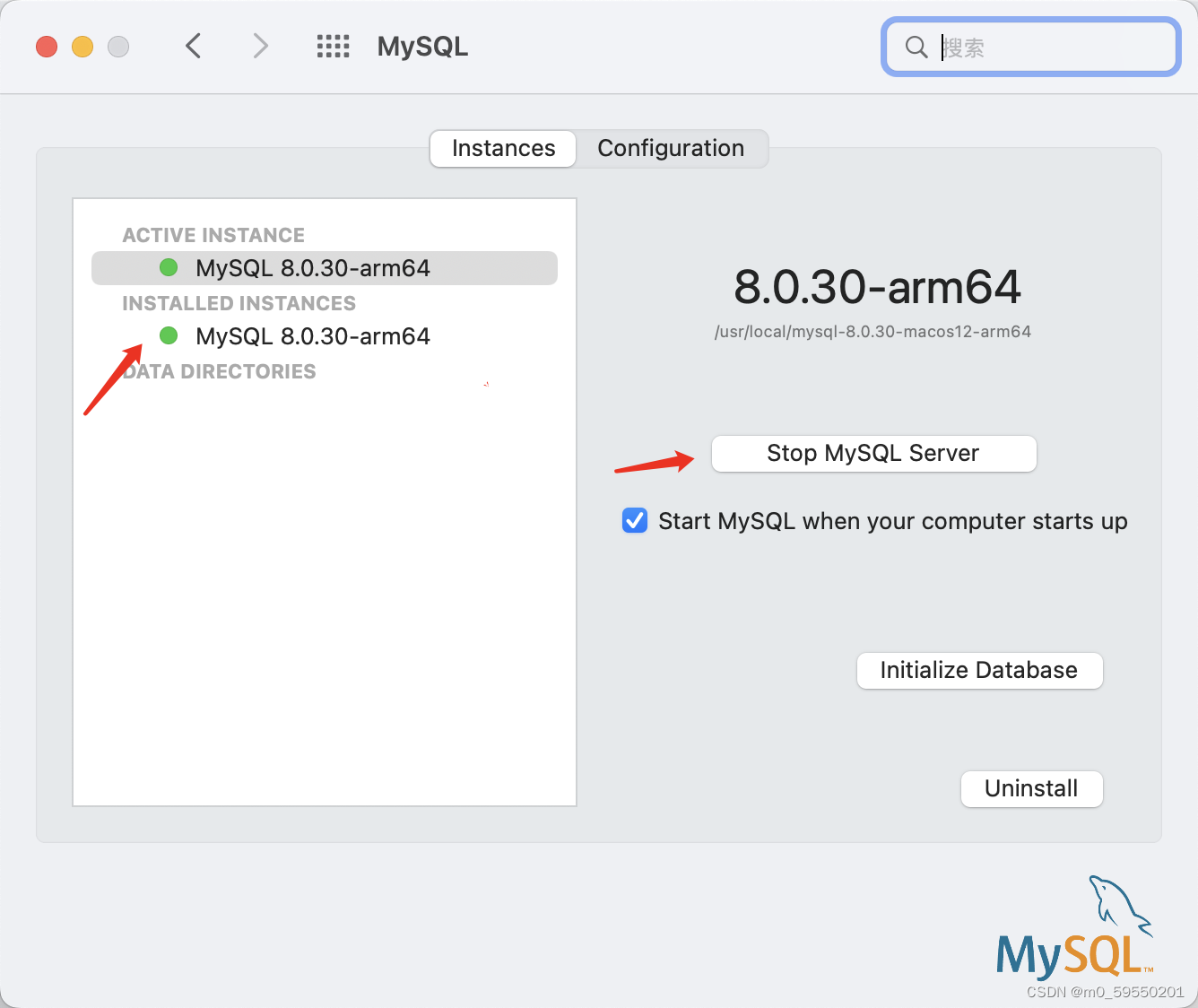Select MySQL 8.0.30-arm64 under Installed Instances

[312, 335]
